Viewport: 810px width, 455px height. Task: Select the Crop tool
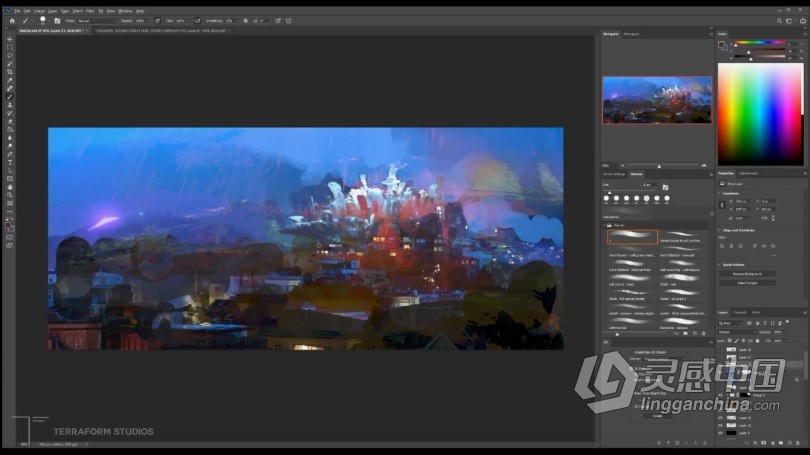click(10, 72)
